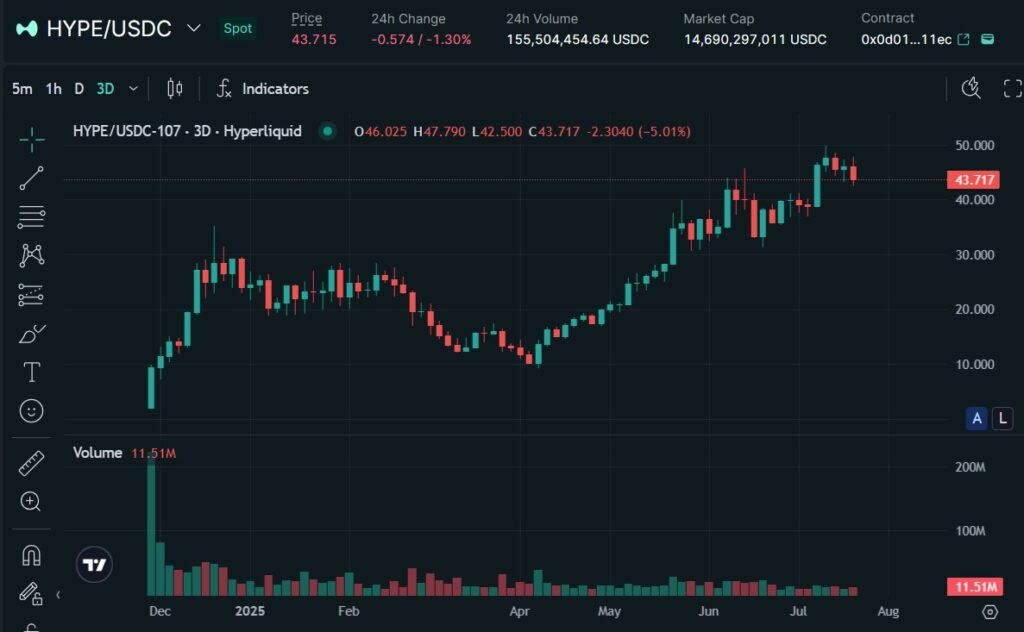
Task: Click the 2025 label on time axis
Action: [x=249, y=611]
